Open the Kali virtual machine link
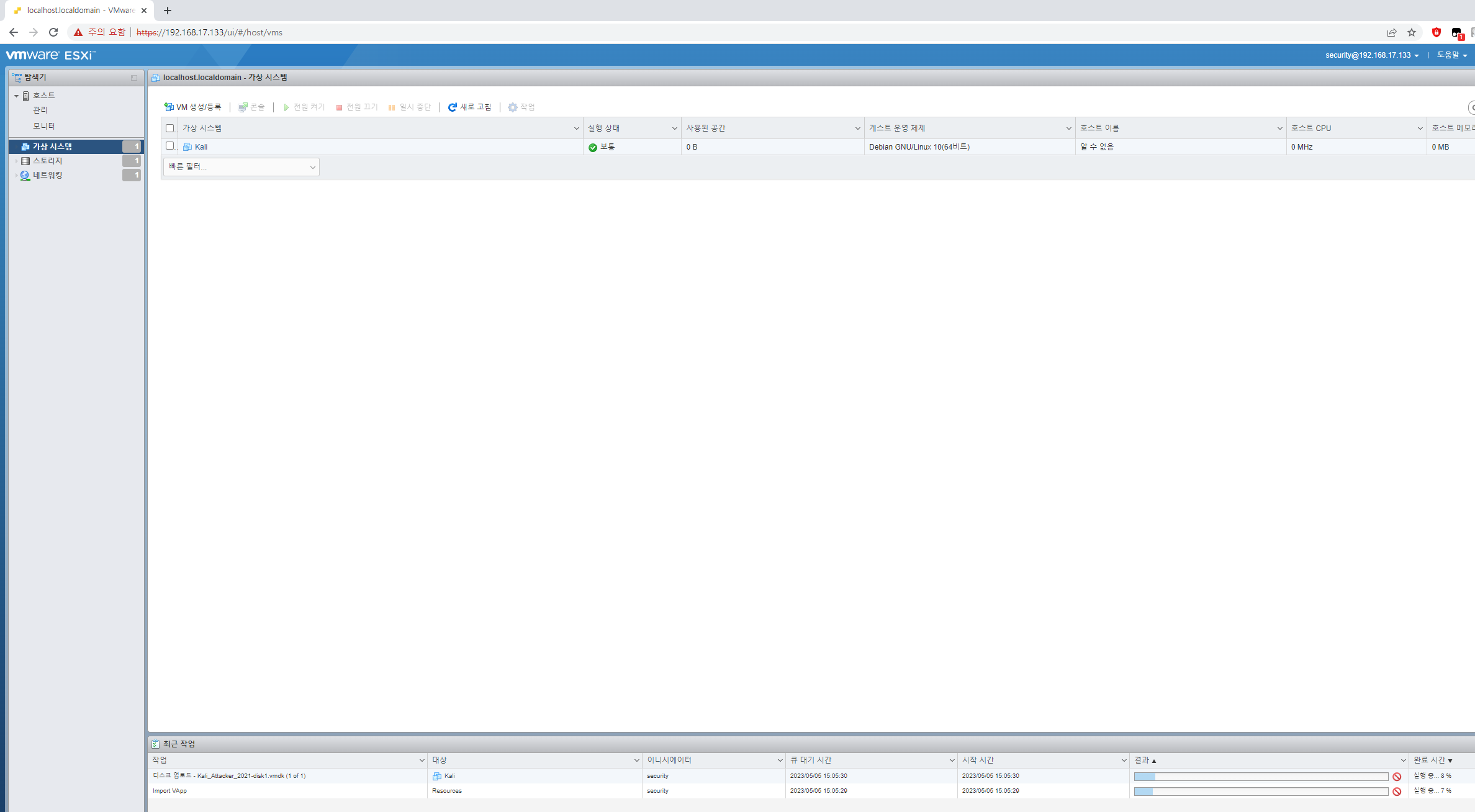Screen dimensions: 1475x812 tap(201, 147)
